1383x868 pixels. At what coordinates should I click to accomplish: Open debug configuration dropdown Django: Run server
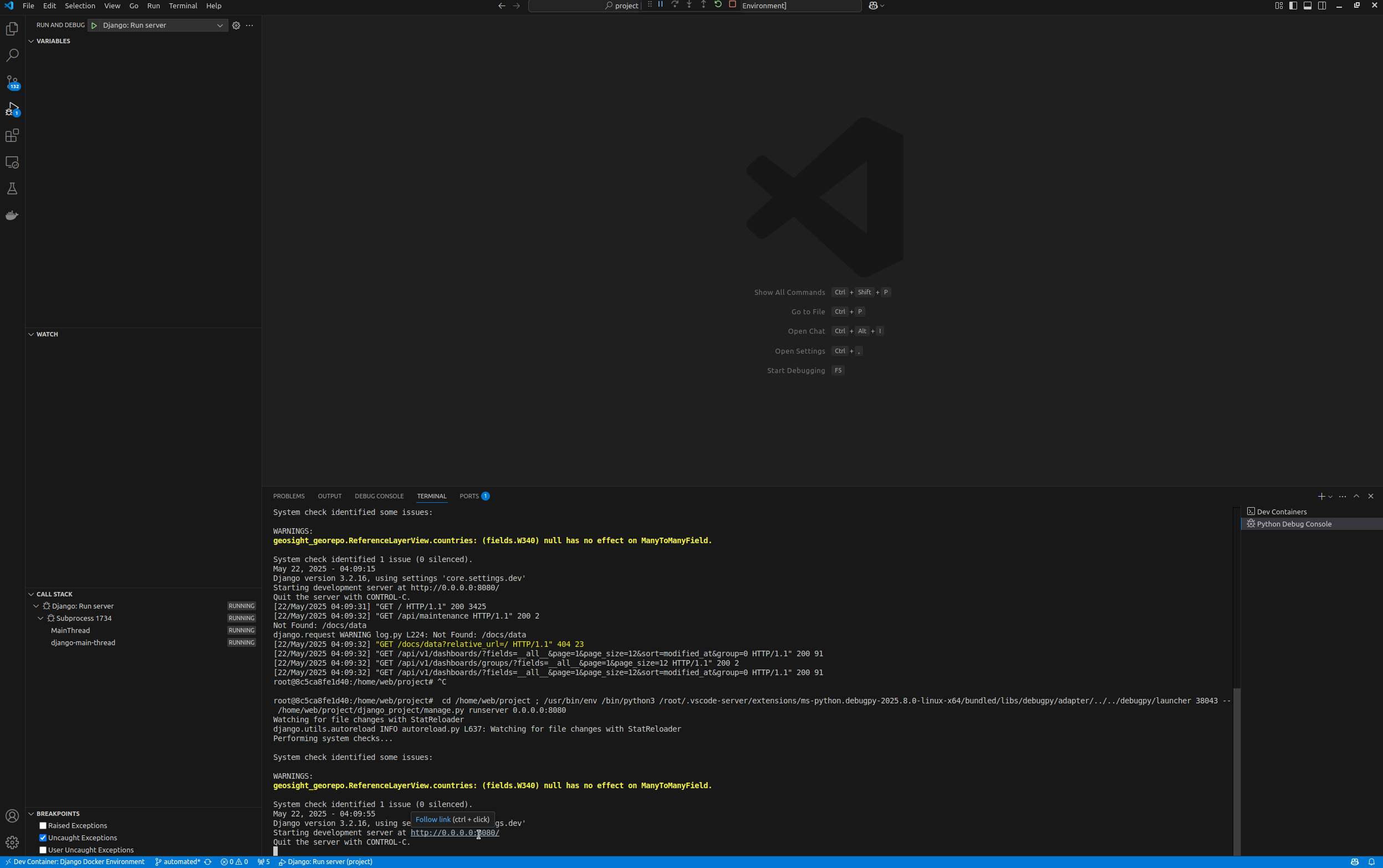click(157, 25)
